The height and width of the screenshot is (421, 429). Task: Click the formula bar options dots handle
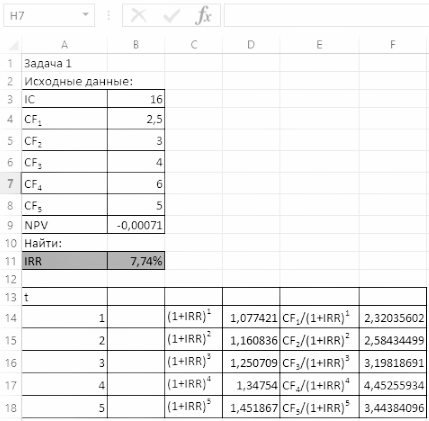pos(109,15)
